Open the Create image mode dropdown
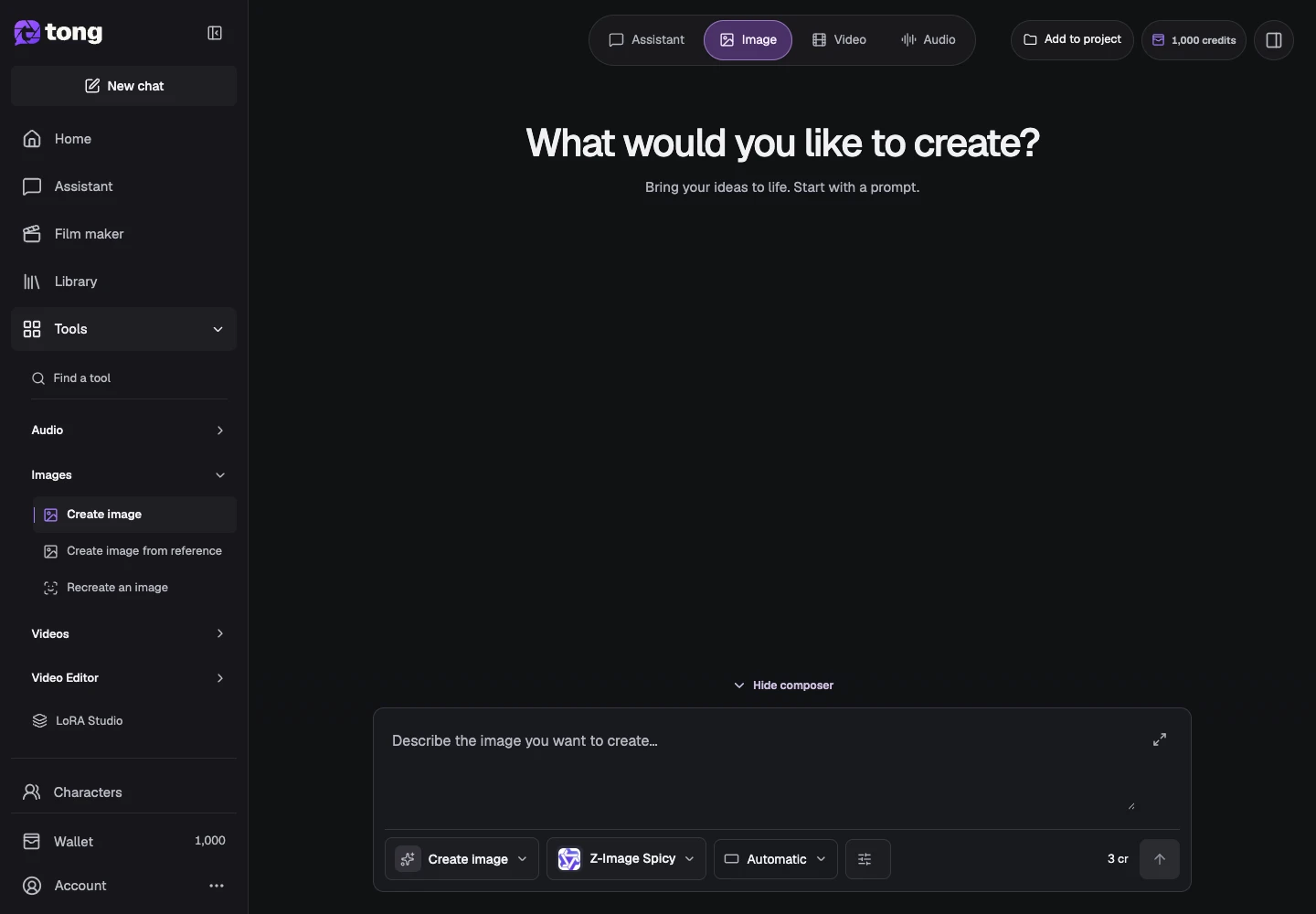 click(462, 859)
